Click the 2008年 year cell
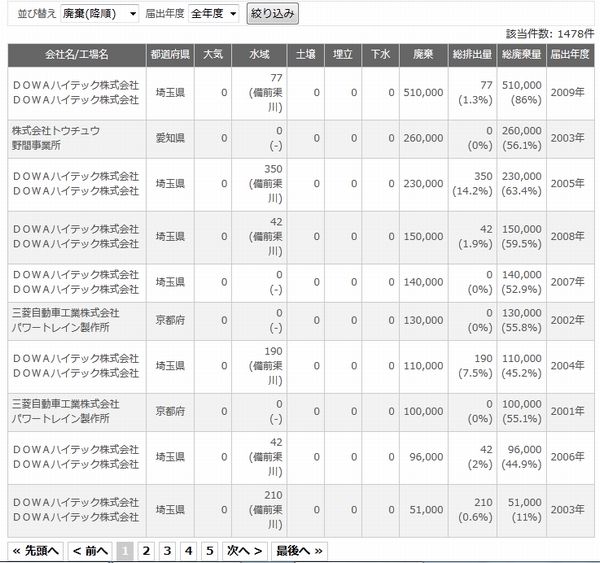 [x=570, y=237]
